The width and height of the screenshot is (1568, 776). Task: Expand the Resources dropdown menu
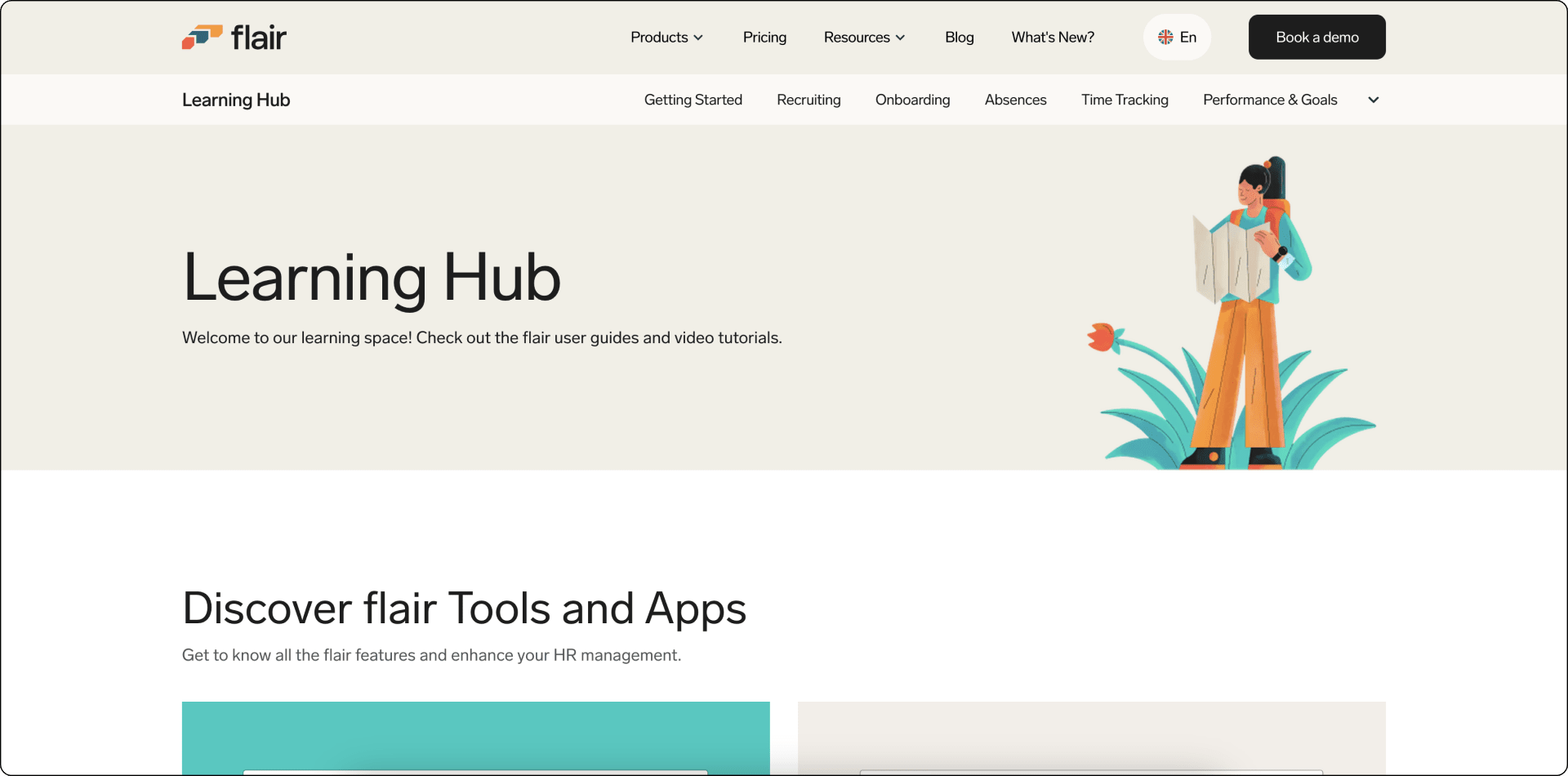click(864, 37)
